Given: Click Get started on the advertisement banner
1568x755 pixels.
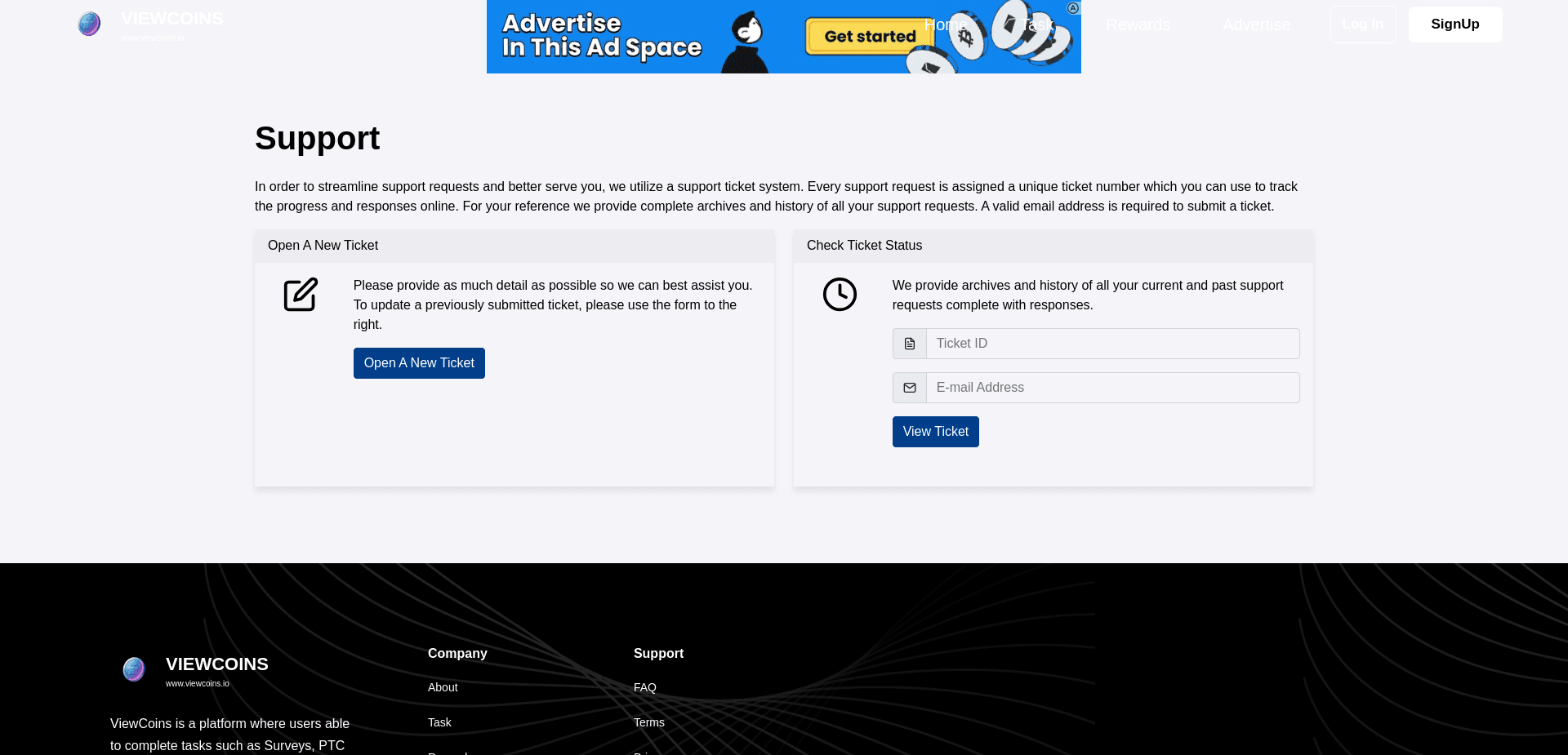Looking at the screenshot, I should 867,36.
